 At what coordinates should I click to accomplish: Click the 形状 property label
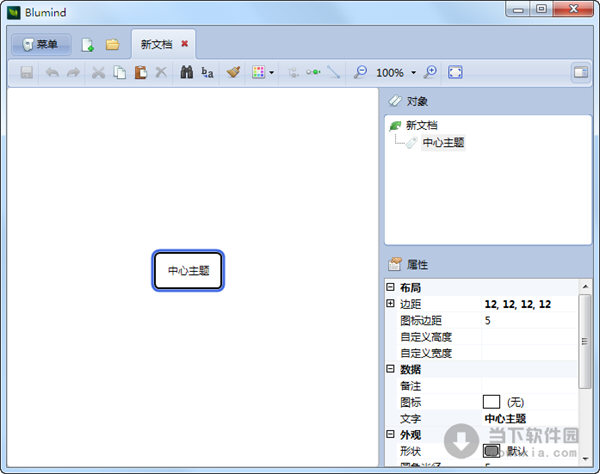pyautogui.click(x=411, y=451)
